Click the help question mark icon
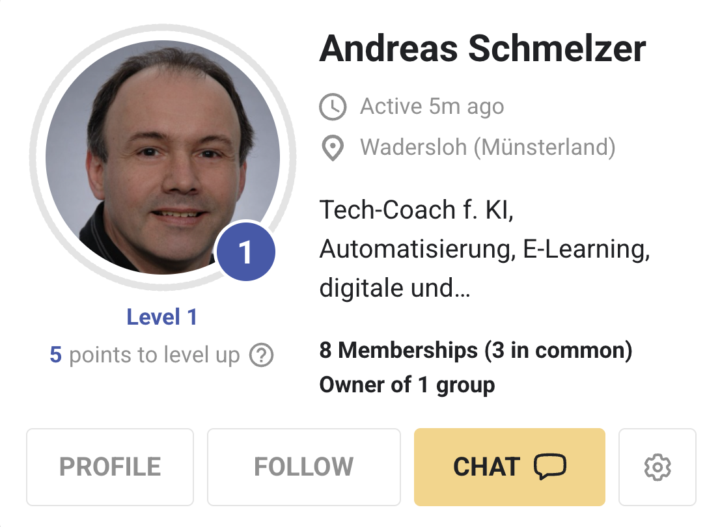This screenshot has width=720, height=527. pos(261,355)
